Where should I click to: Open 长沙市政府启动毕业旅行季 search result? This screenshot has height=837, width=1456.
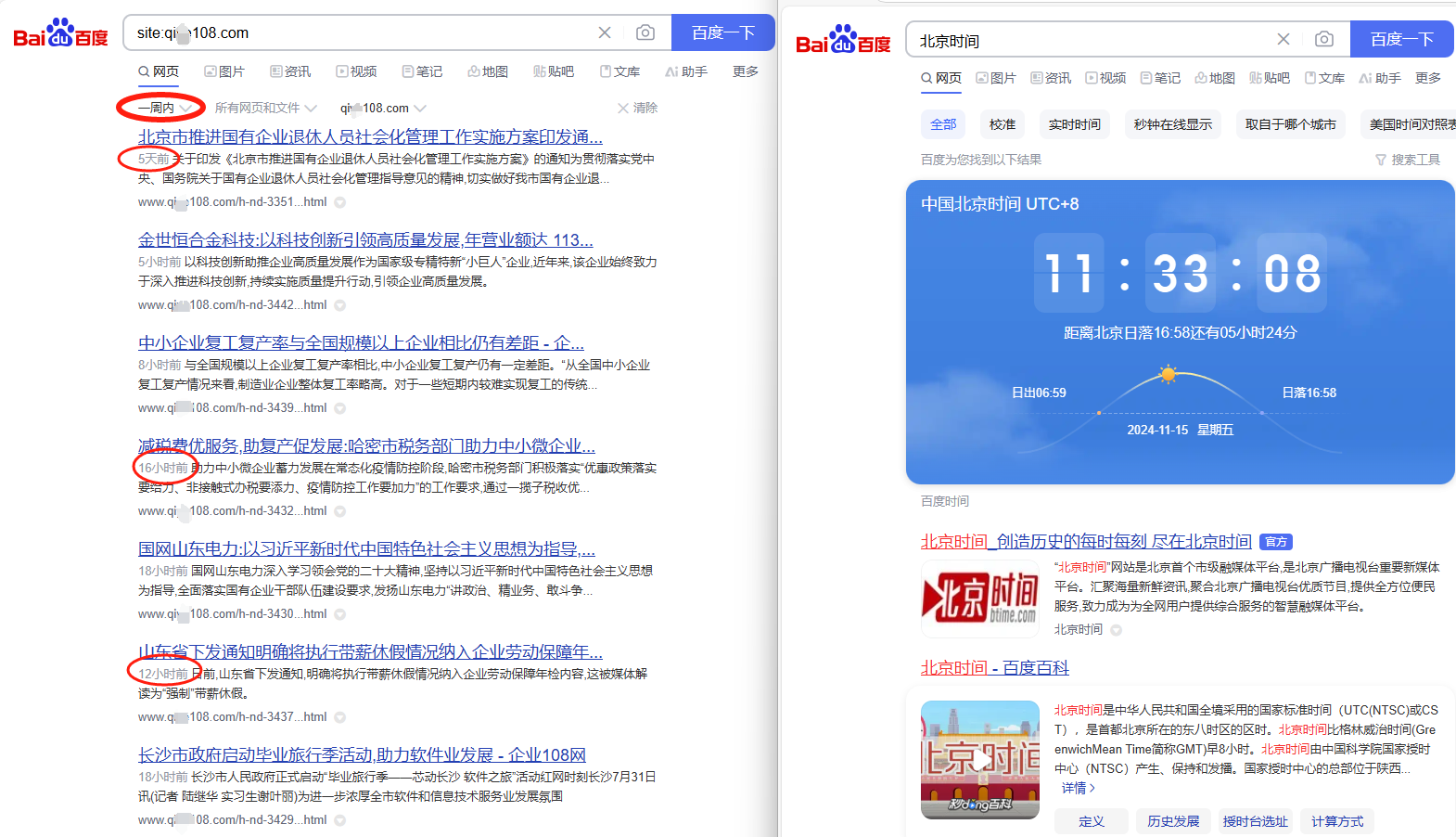pos(362,754)
